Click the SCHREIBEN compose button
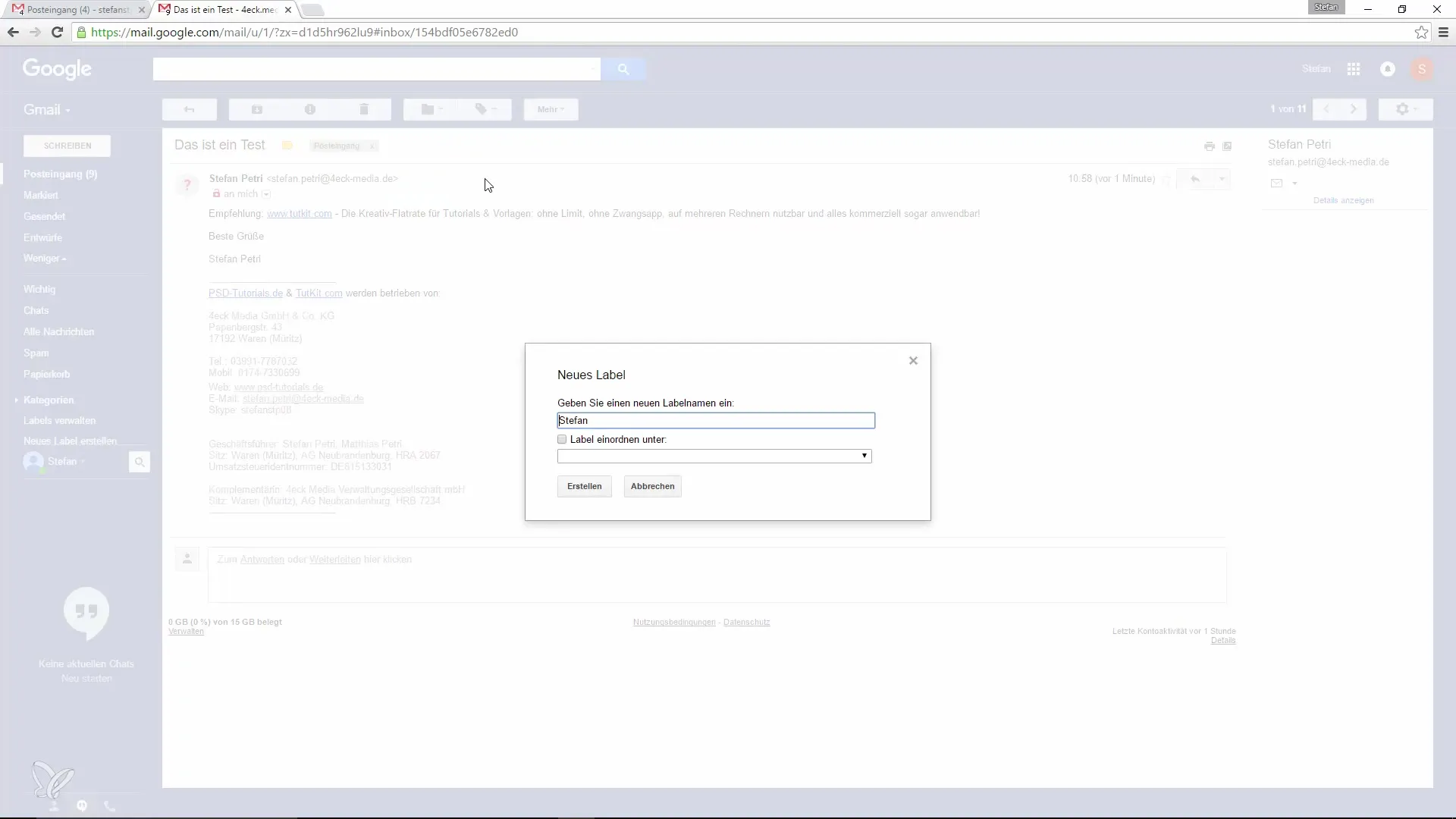Screen dimensions: 1456x819 (x=67, y=146)
